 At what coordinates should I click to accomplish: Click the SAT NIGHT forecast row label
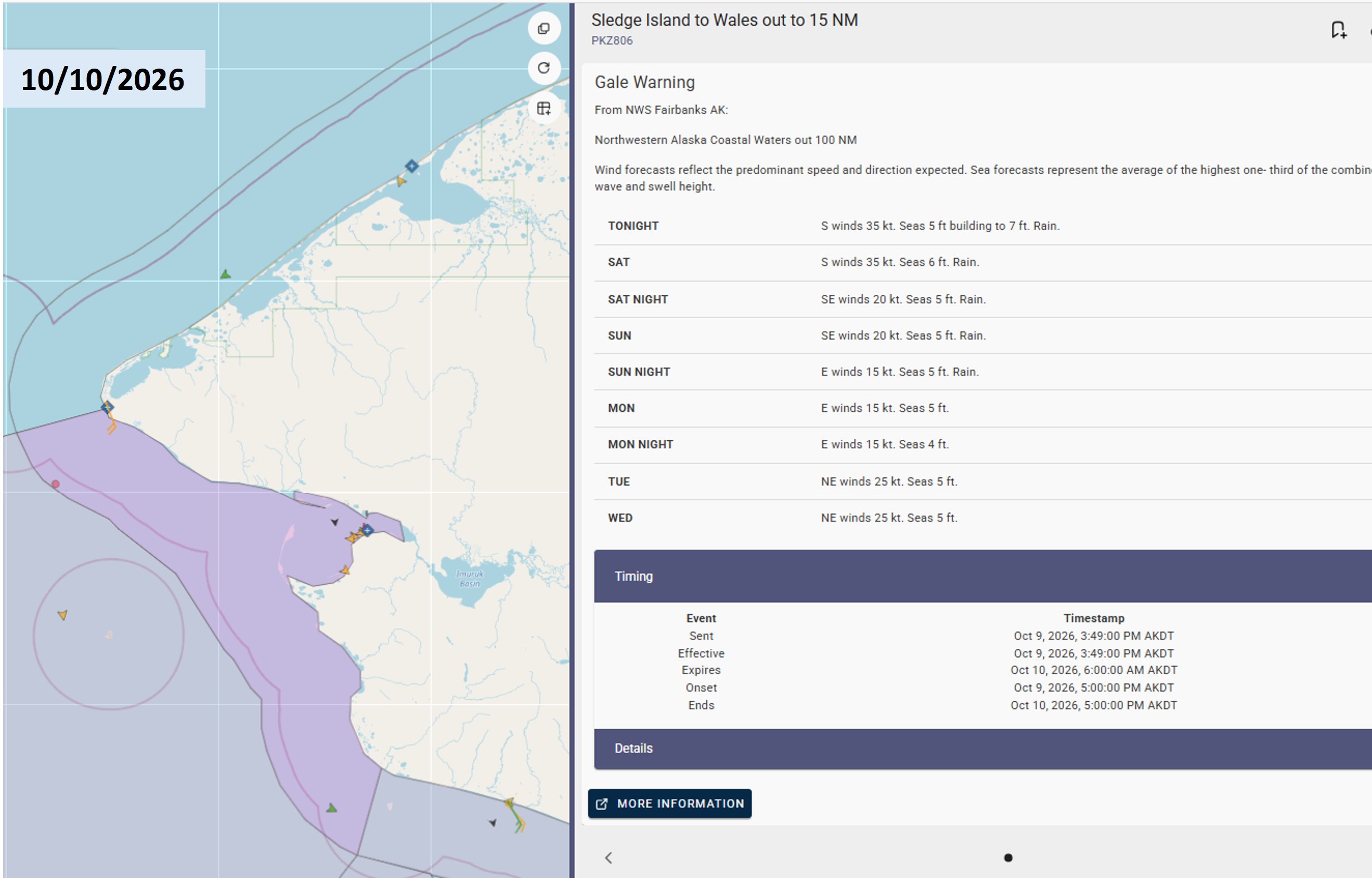point(638,299)
